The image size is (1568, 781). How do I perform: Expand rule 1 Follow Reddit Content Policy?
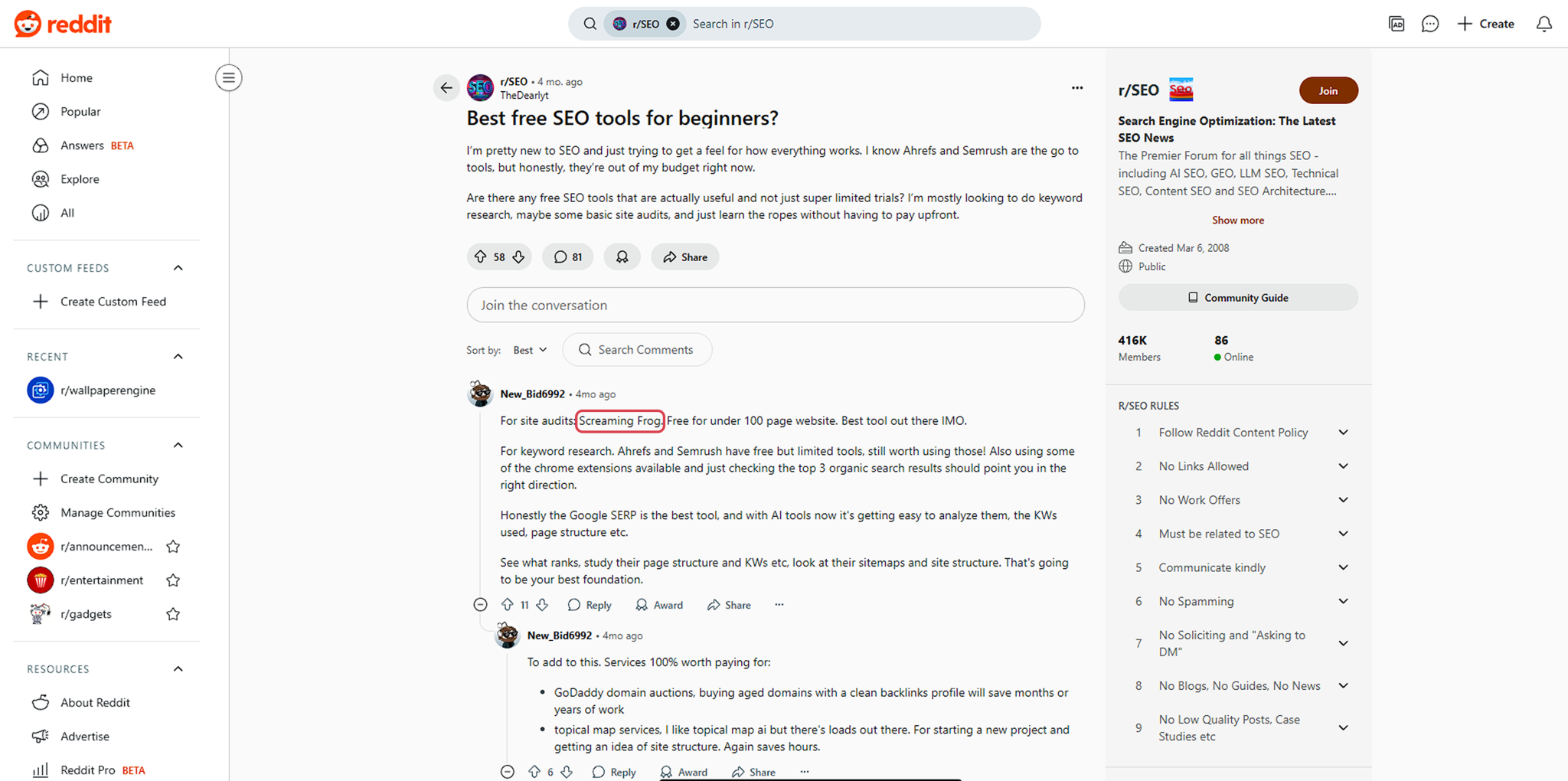click(x=1343, y=433)
